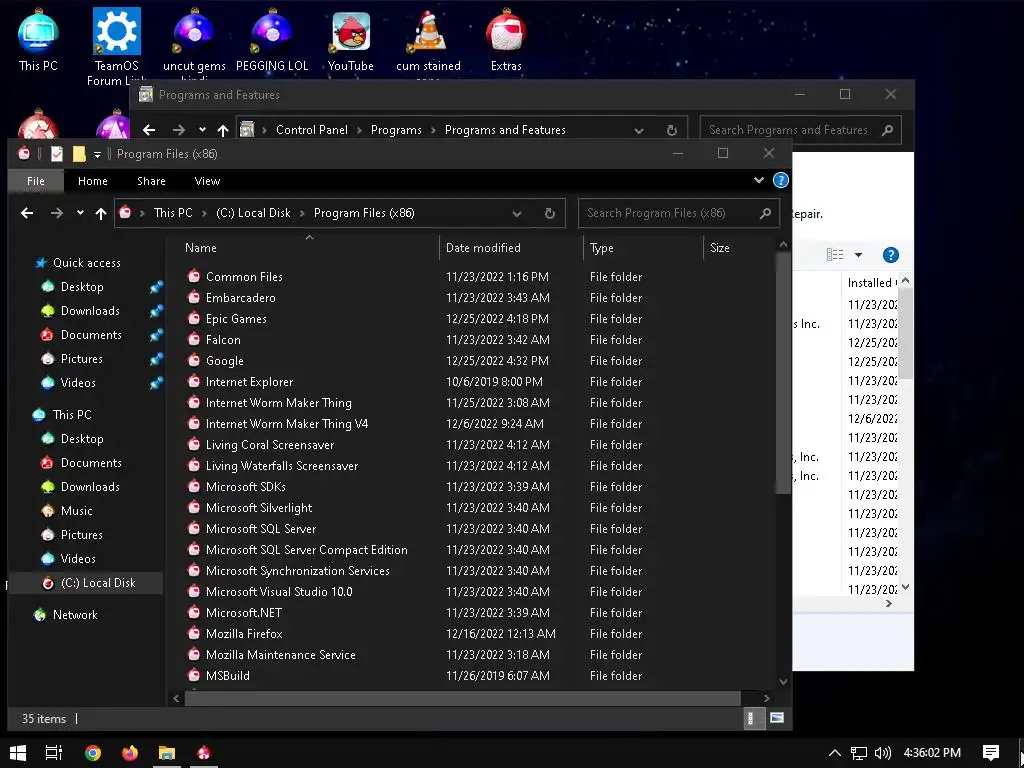Open File Explorer taskbar icon
Screen dimensions: 1024x768
coord(167,752)
